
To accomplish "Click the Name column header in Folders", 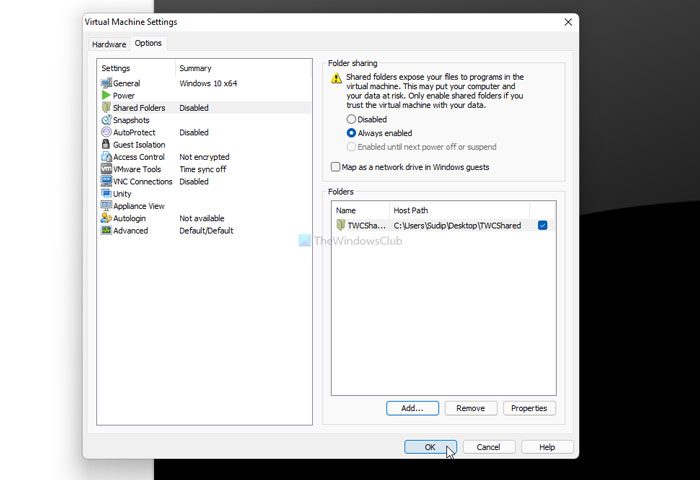I will point(361,210).
